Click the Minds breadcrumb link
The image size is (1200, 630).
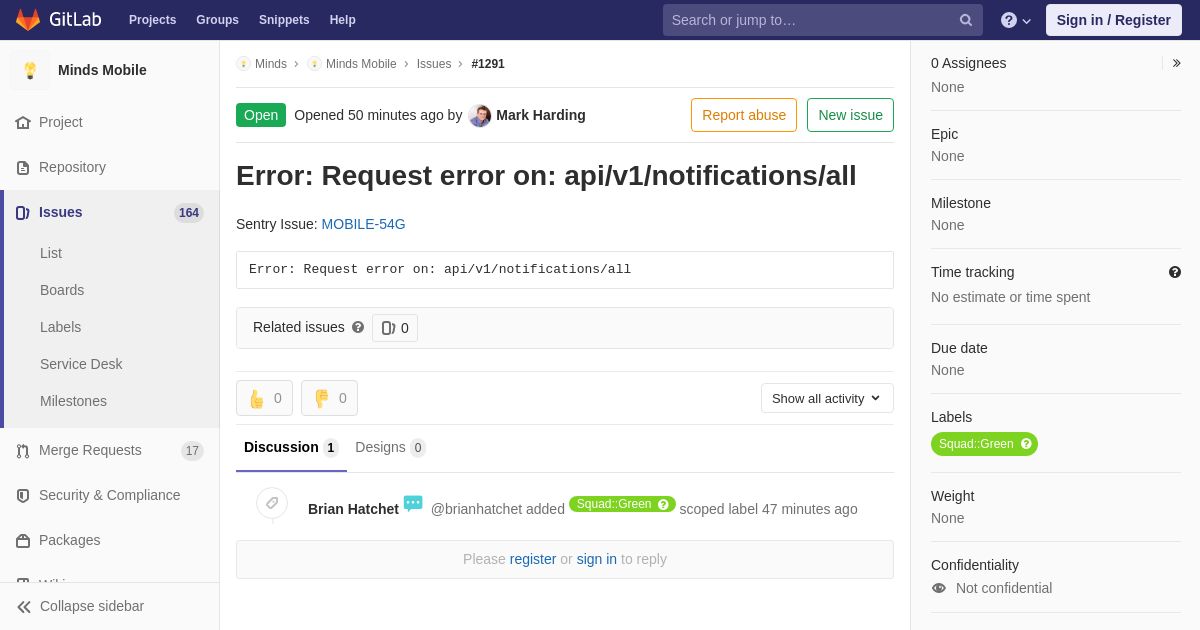(271, 64)
